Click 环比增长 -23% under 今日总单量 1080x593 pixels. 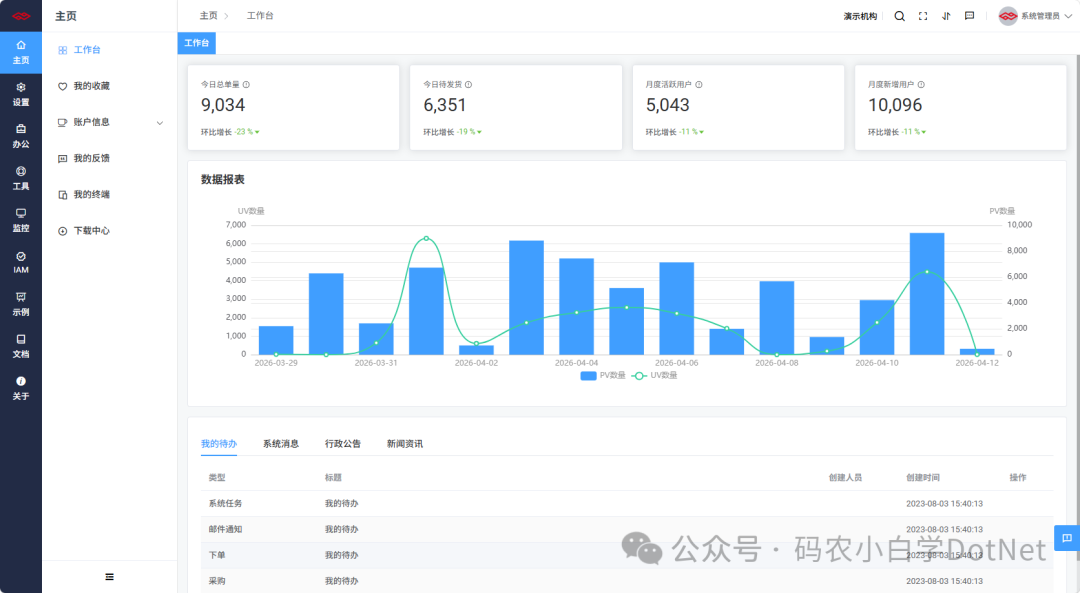pyautogui.click(x=230, y=132)
